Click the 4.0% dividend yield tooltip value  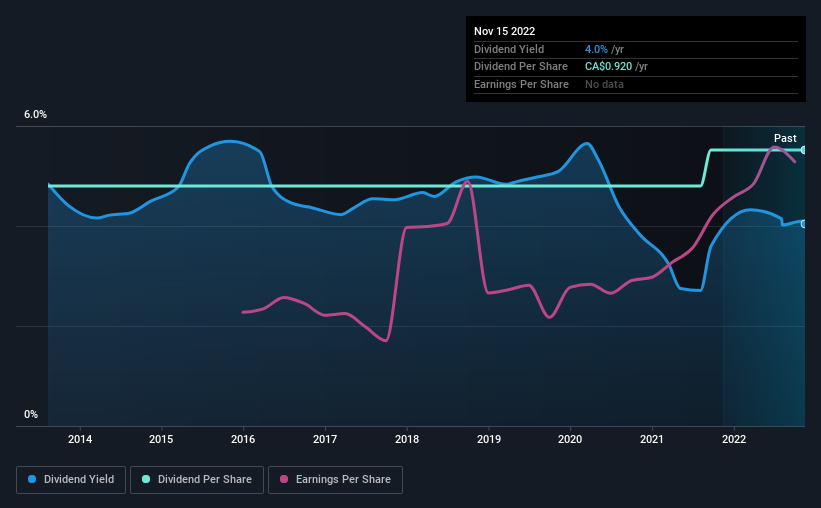pos(596,49)
